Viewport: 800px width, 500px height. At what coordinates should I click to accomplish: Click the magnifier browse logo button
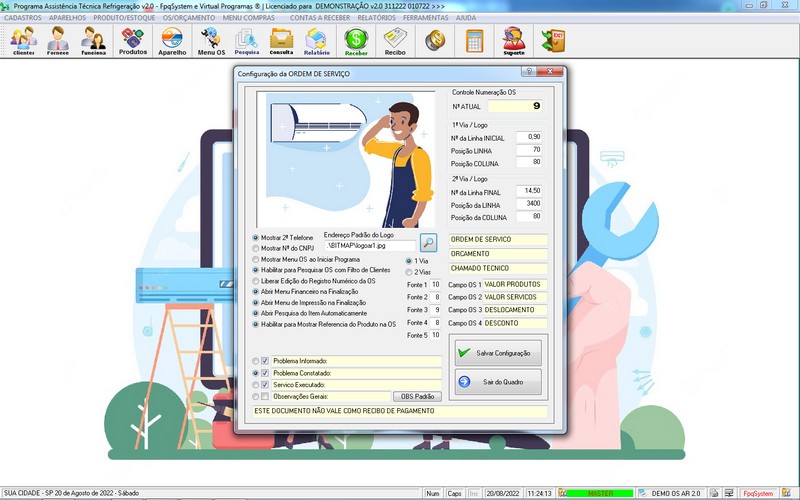(x=429, y=242)
